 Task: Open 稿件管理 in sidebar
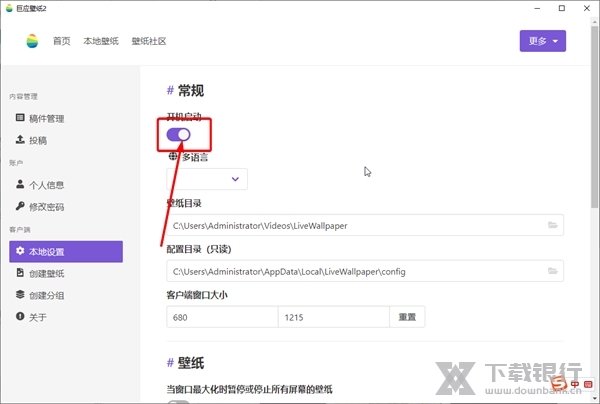[66, 118]
